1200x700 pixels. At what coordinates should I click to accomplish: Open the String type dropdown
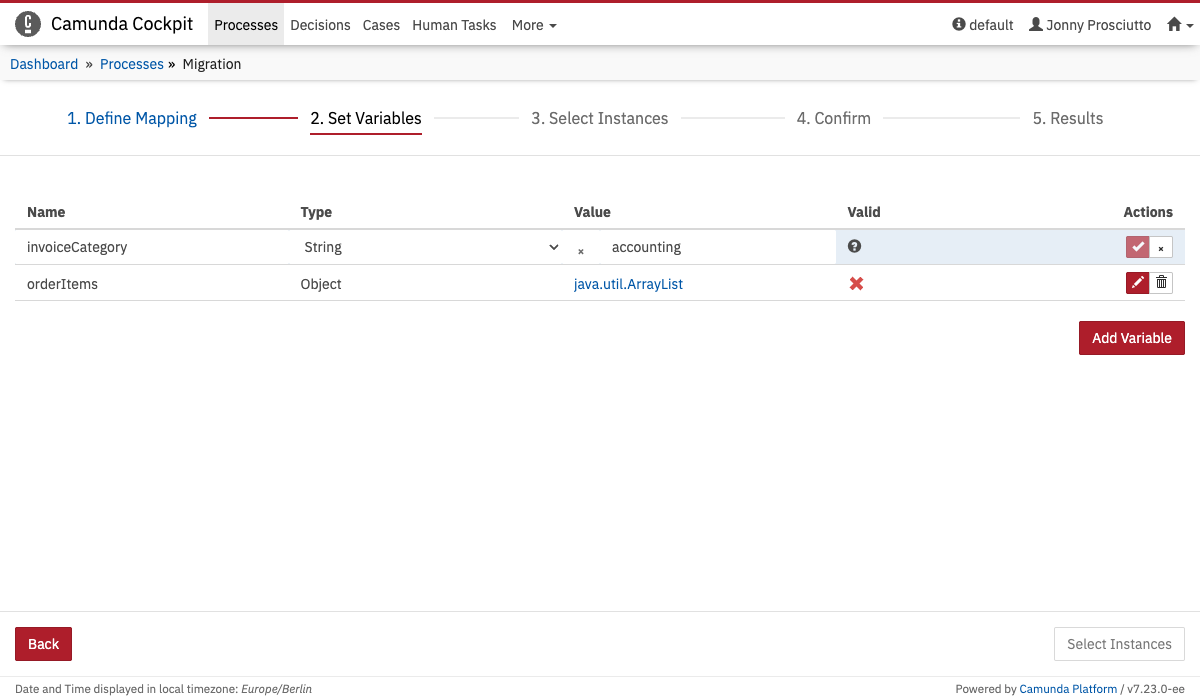click(x=430, y=247)
